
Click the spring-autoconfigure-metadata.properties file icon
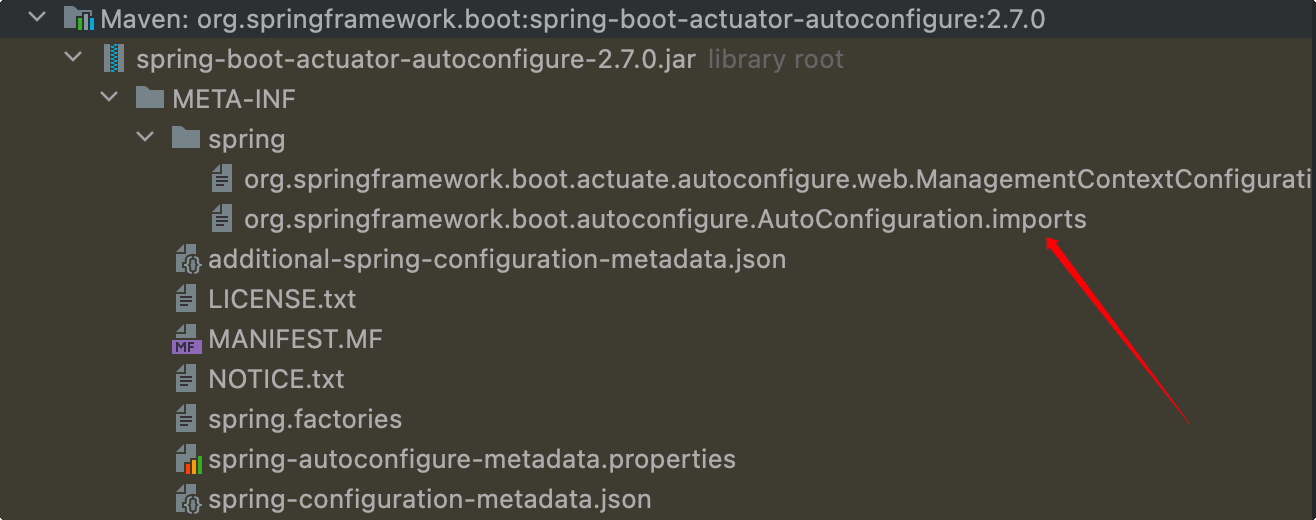point(186,460)
